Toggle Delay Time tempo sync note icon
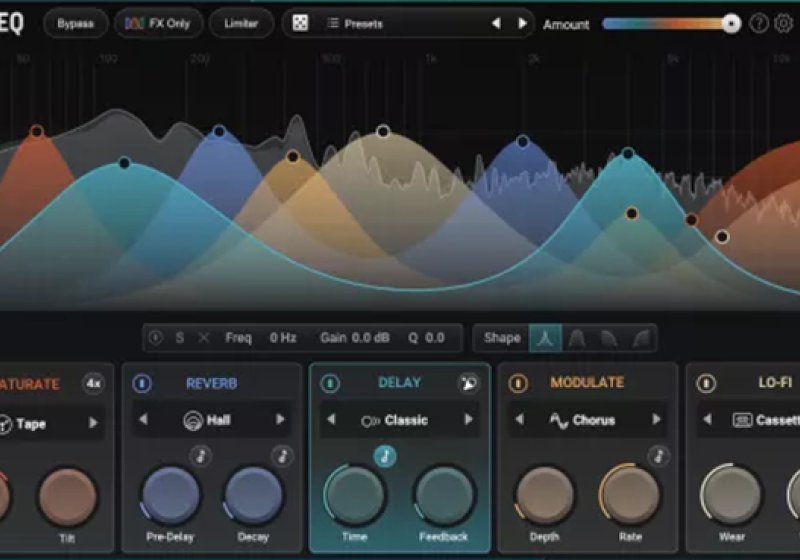 385,456
